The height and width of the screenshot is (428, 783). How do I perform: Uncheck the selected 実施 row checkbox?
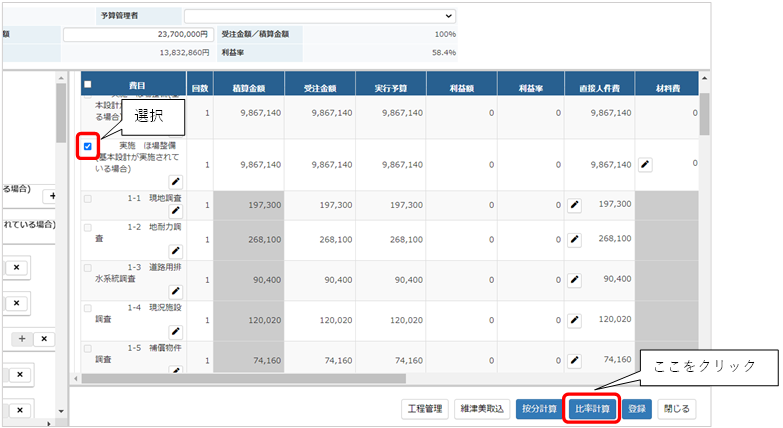88,146
